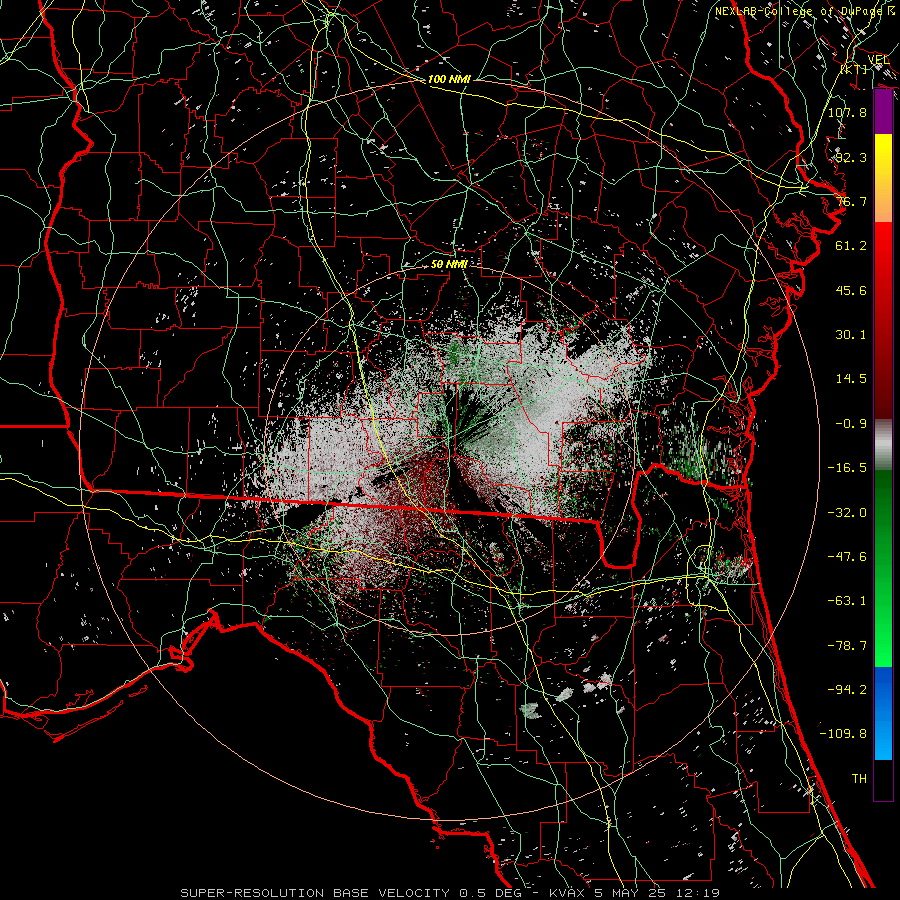
Task: Select the -0.9 legend value
Action: pos(851,424)
